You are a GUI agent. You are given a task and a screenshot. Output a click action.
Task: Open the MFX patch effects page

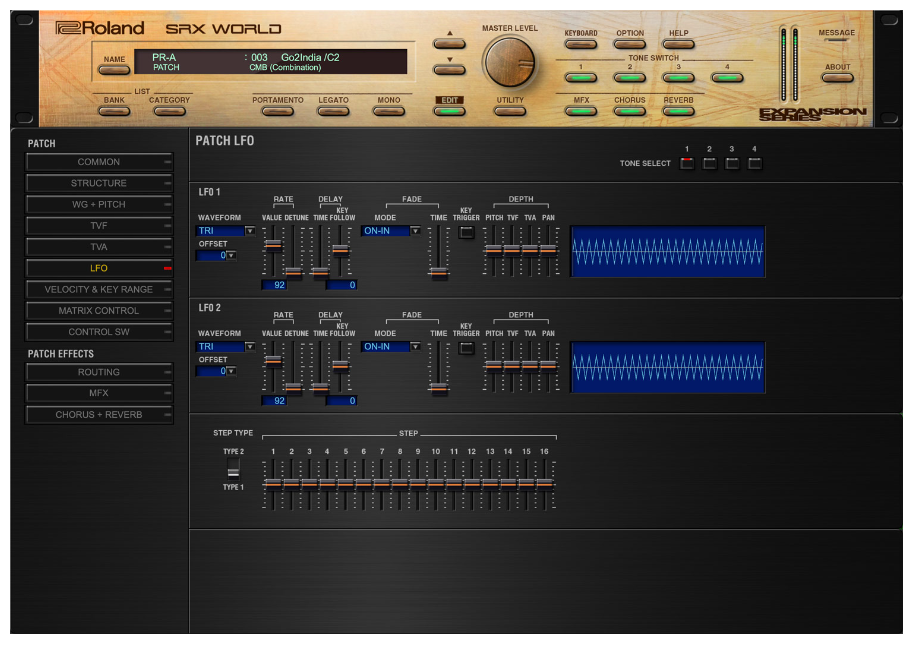pos(99,393)
